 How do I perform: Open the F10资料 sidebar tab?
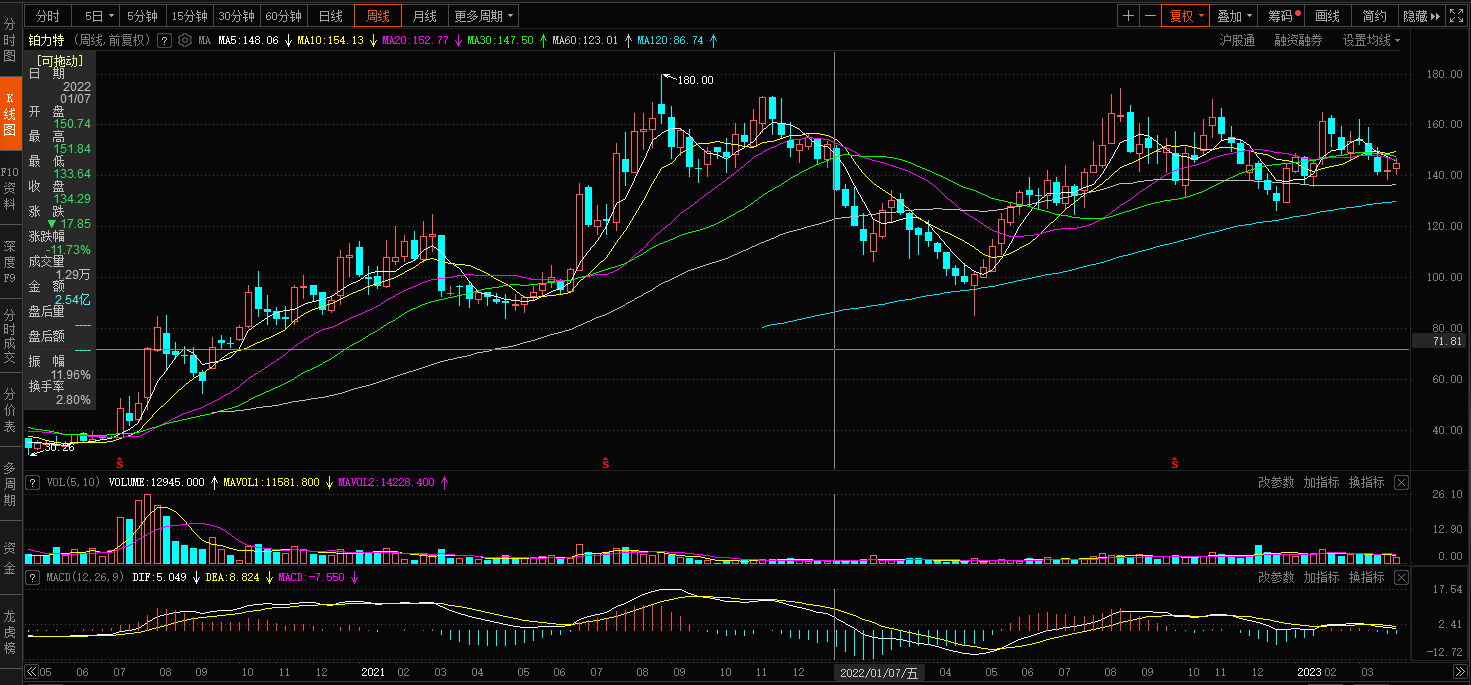click(x=9, y=188)
